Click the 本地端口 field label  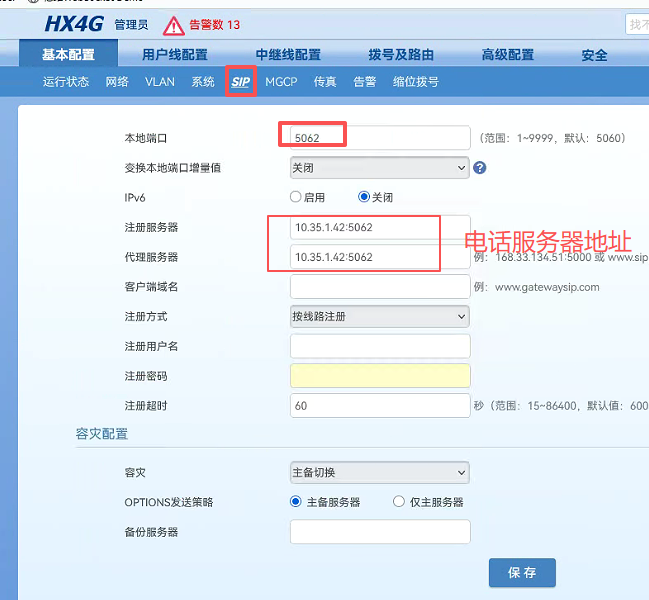[x=146, y=138]
